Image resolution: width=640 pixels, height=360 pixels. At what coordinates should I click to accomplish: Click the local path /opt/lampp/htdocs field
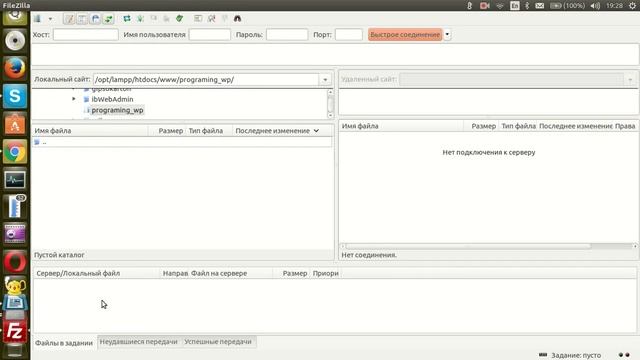206,80
